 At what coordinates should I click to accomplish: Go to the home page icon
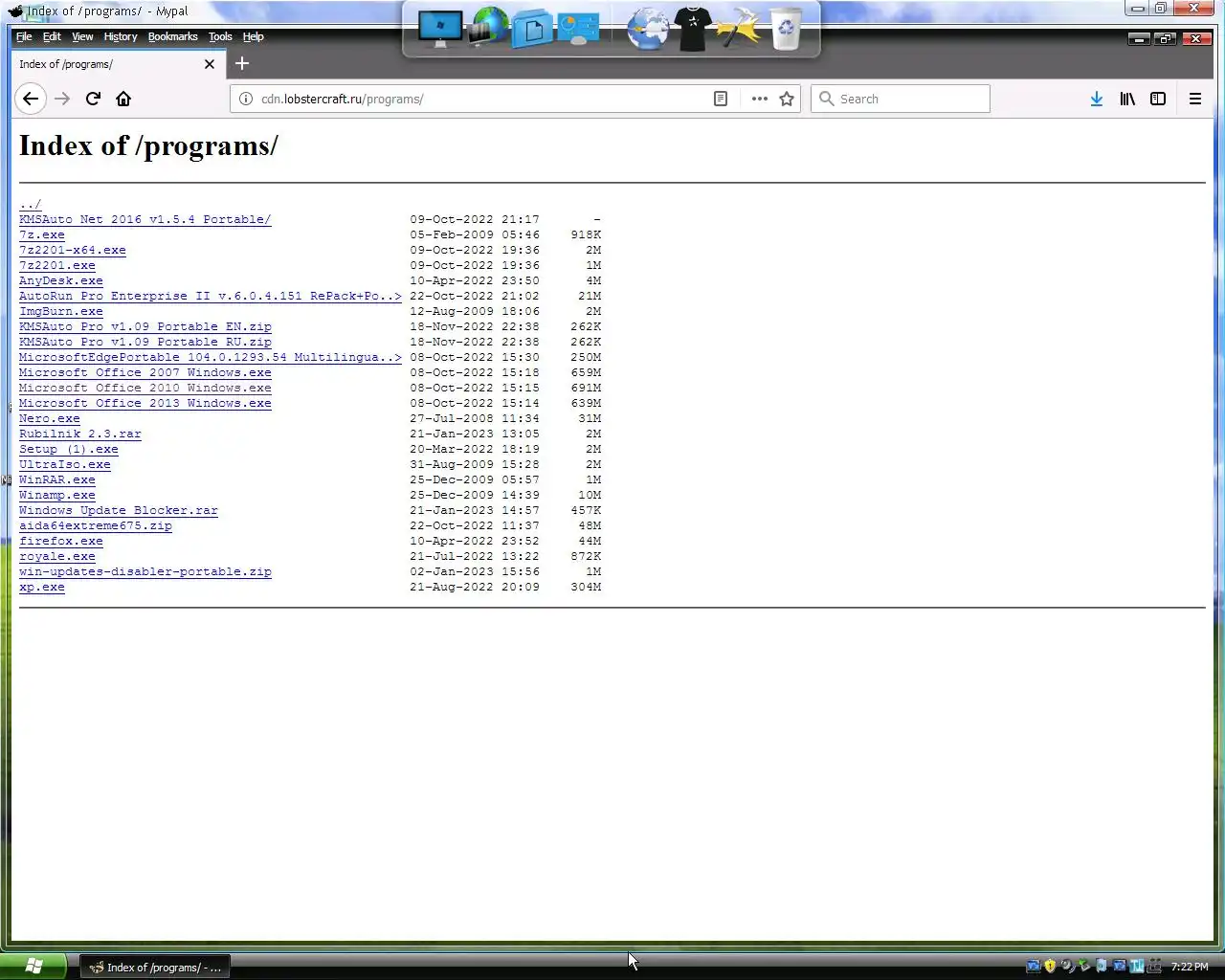(123, 99)
